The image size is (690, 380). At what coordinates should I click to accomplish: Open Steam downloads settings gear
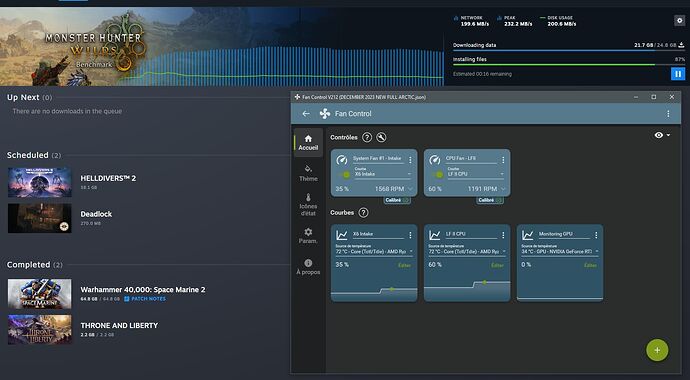click(679, 21)
